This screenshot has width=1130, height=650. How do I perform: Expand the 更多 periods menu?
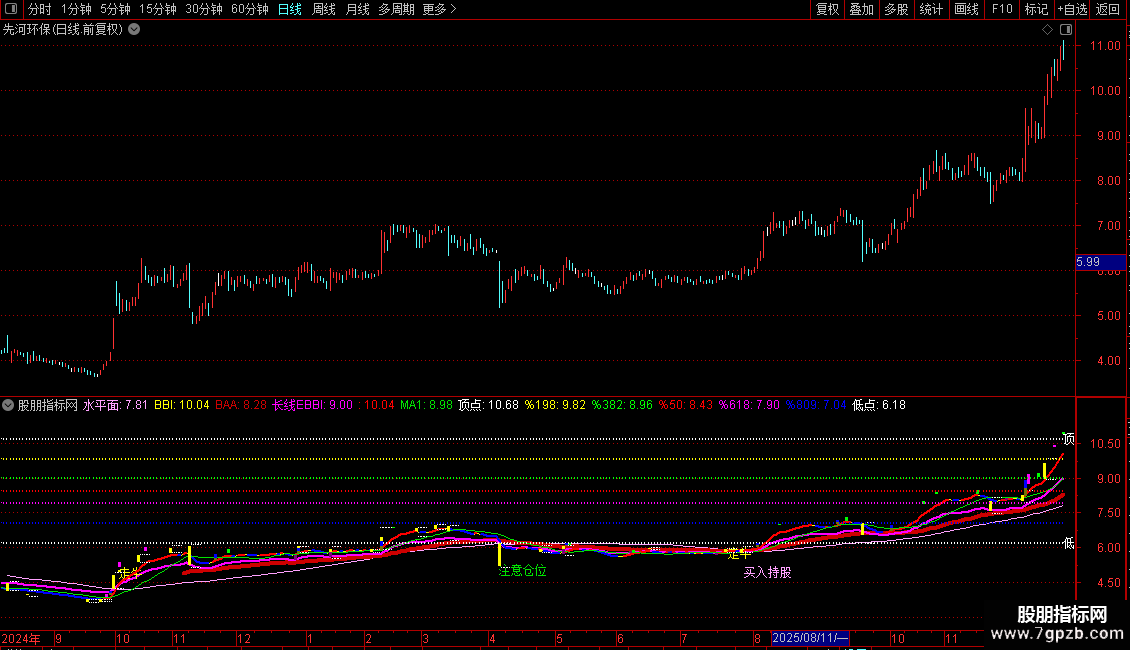coord(439,9)
